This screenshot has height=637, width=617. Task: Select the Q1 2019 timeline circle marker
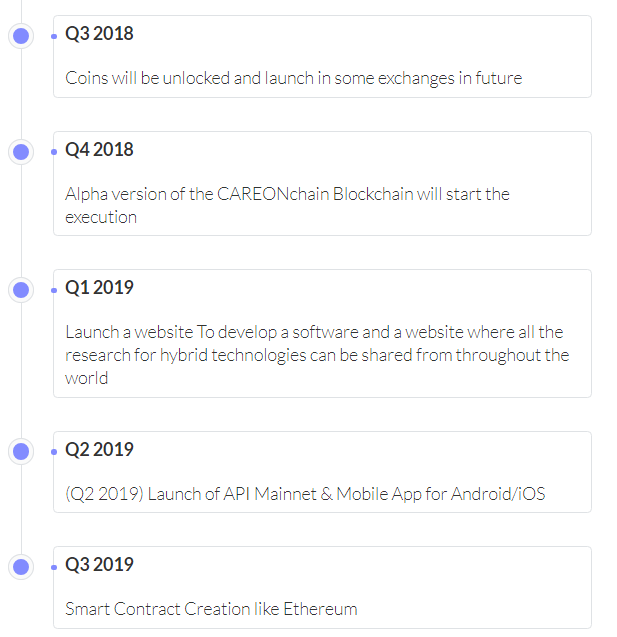click(21, 290)
